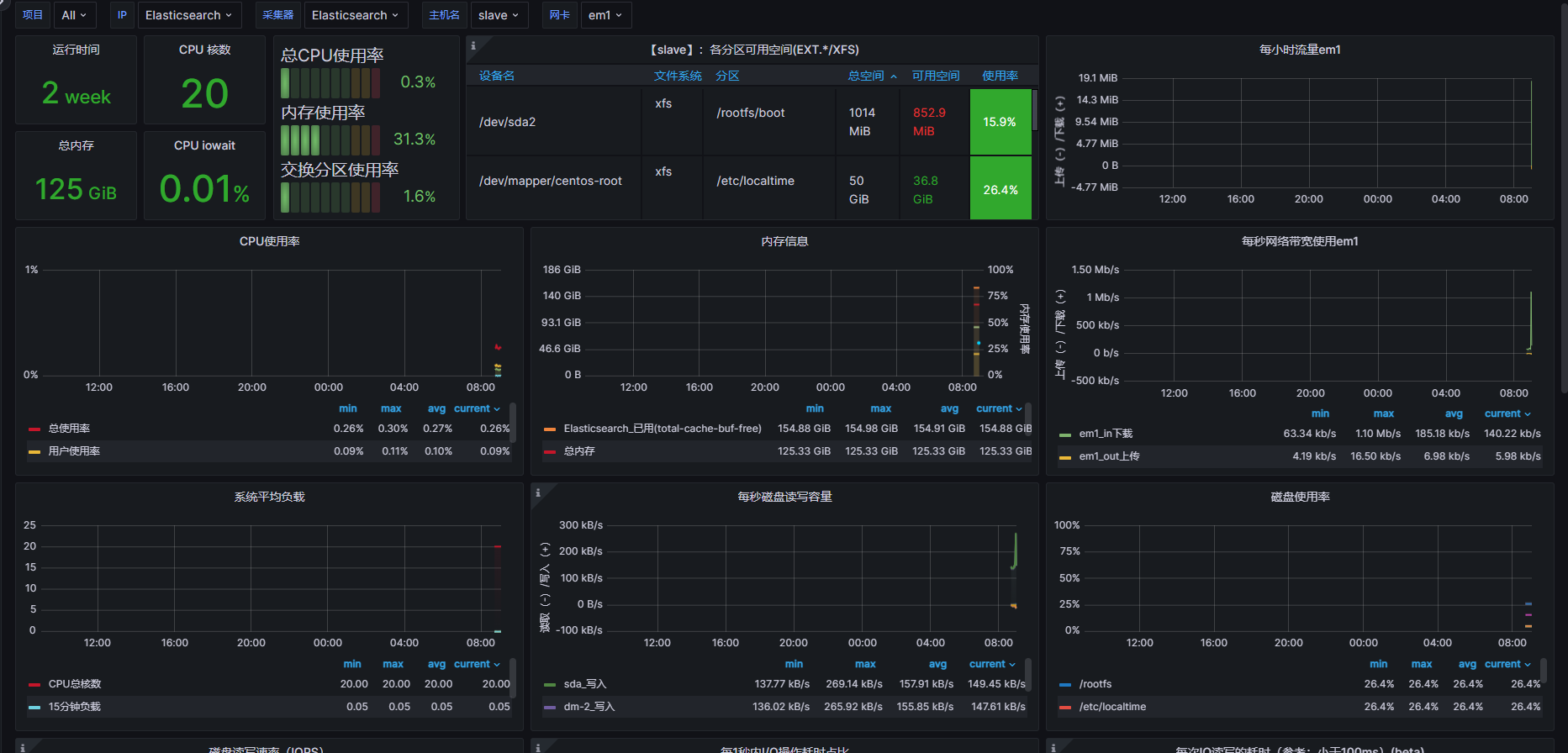Toggle sda_写入 series visibility

585,684
